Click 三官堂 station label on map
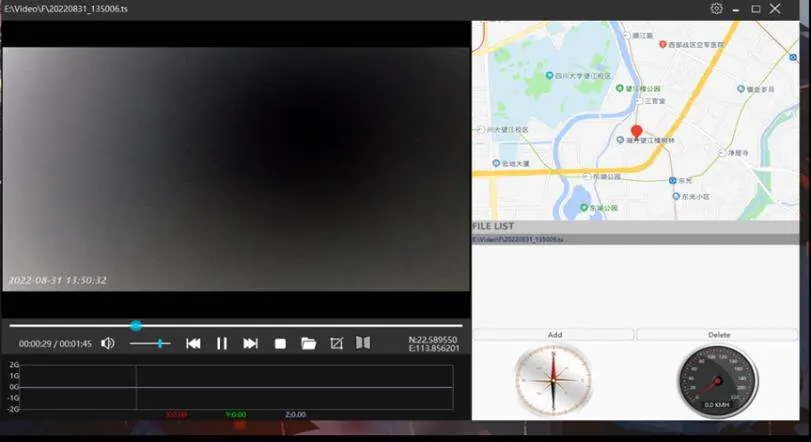This screenshot has width=811, height=442. 655,101
